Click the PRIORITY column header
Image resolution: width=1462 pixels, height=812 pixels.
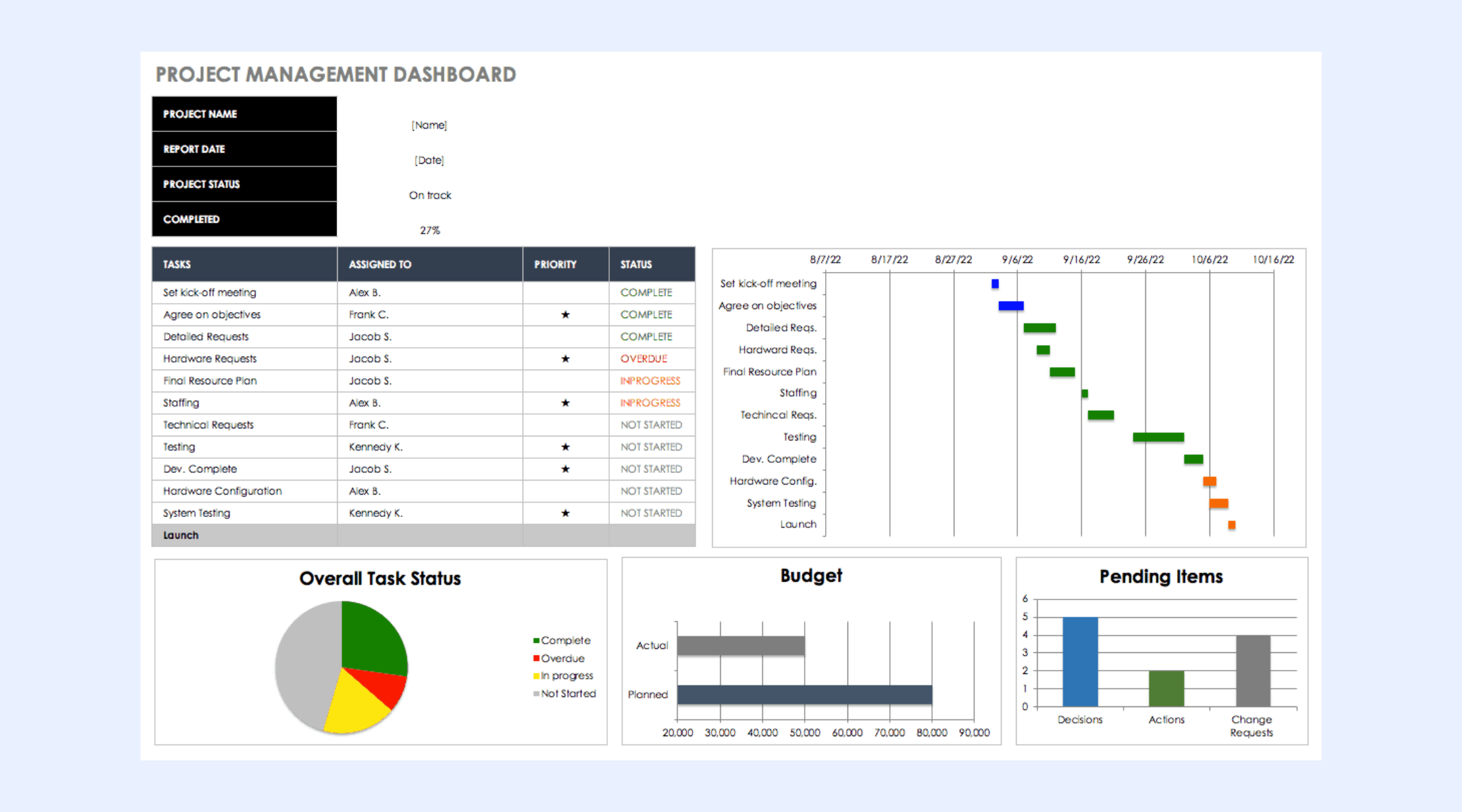566,265
